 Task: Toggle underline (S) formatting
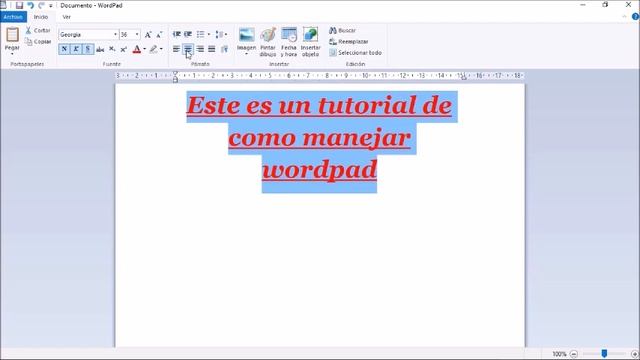point(88,49)
